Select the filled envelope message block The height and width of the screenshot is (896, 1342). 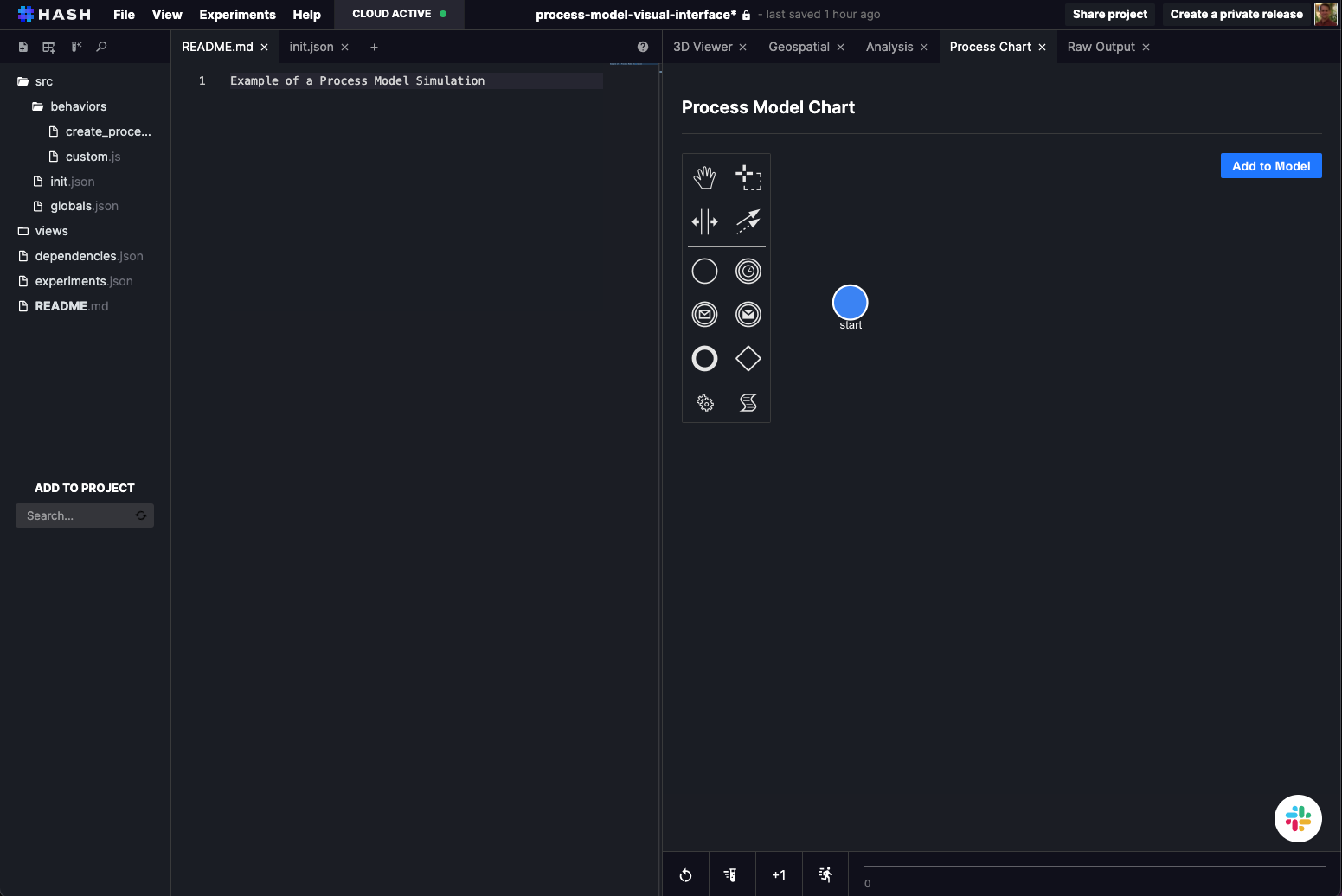point(748,314)
